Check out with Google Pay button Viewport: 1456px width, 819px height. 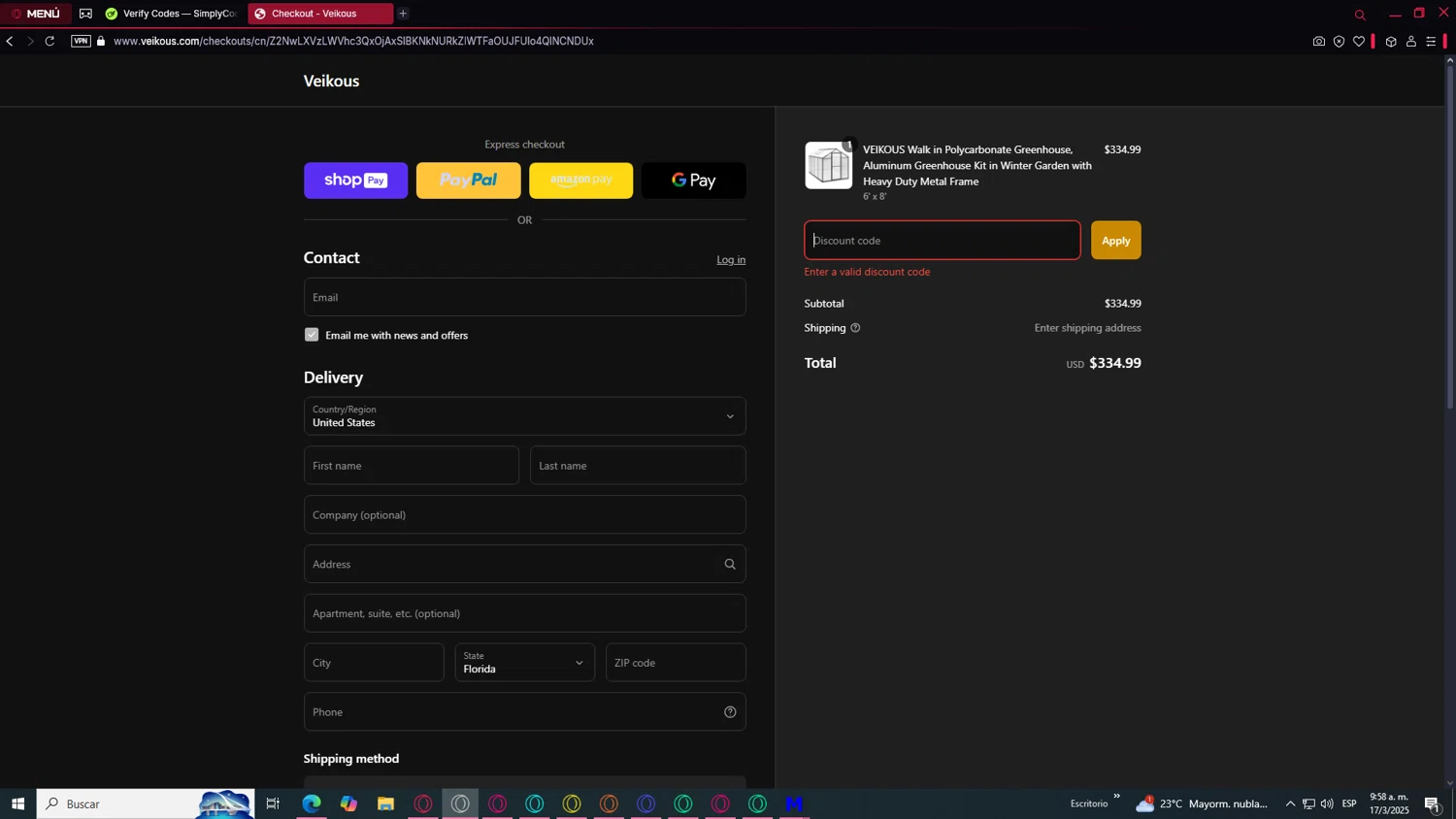pos(694,180)
